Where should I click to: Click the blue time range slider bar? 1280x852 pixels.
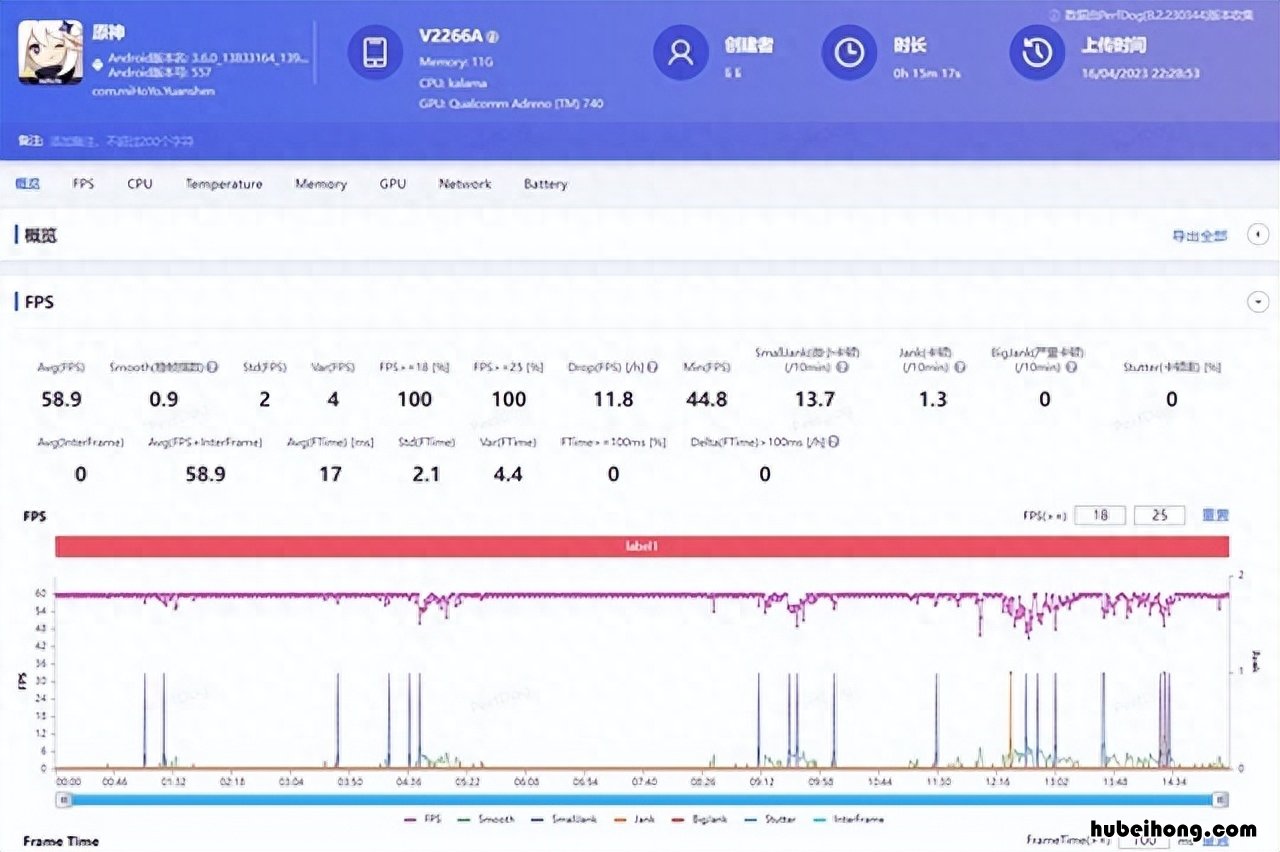click(641, 799)
